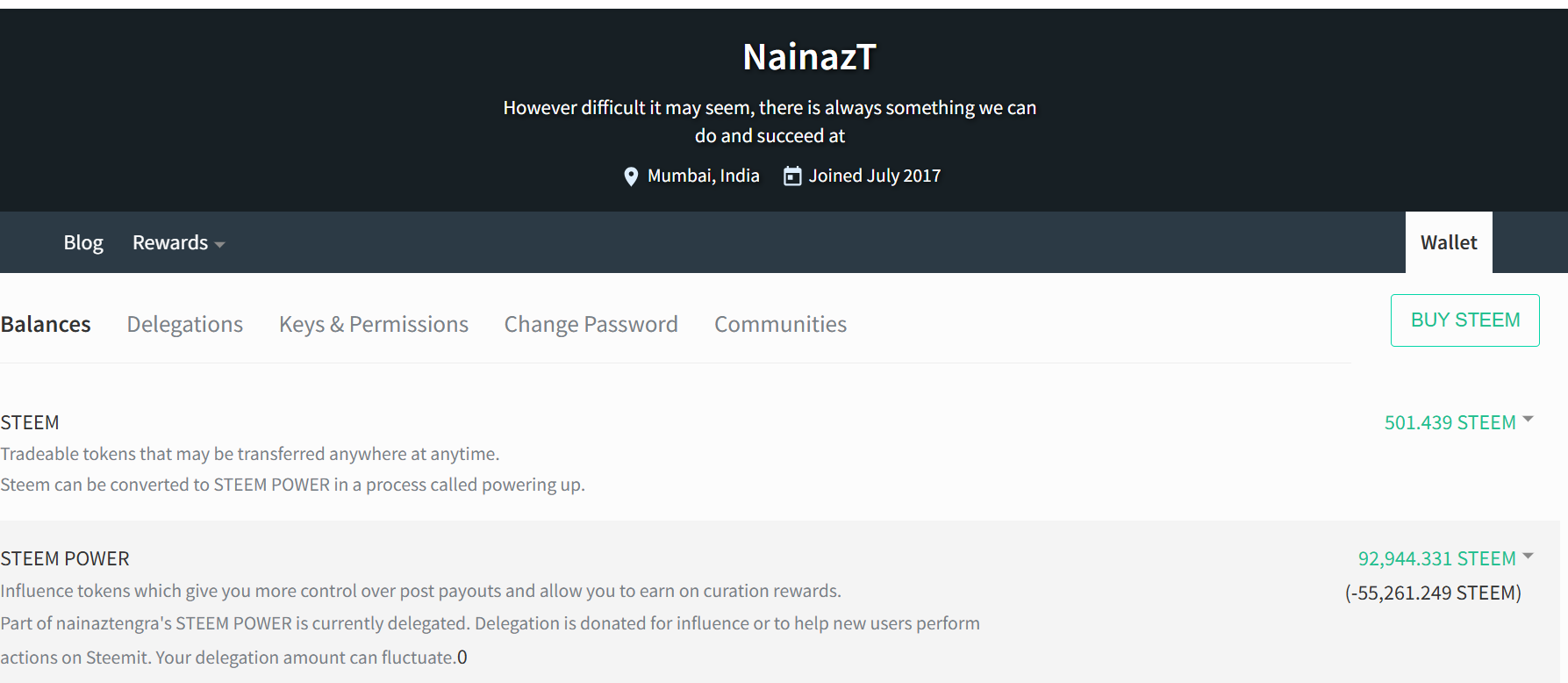Viewport: 1568px width, 683px height.
Task: Click the STEEM POWER heading
Action: (65, 558)
